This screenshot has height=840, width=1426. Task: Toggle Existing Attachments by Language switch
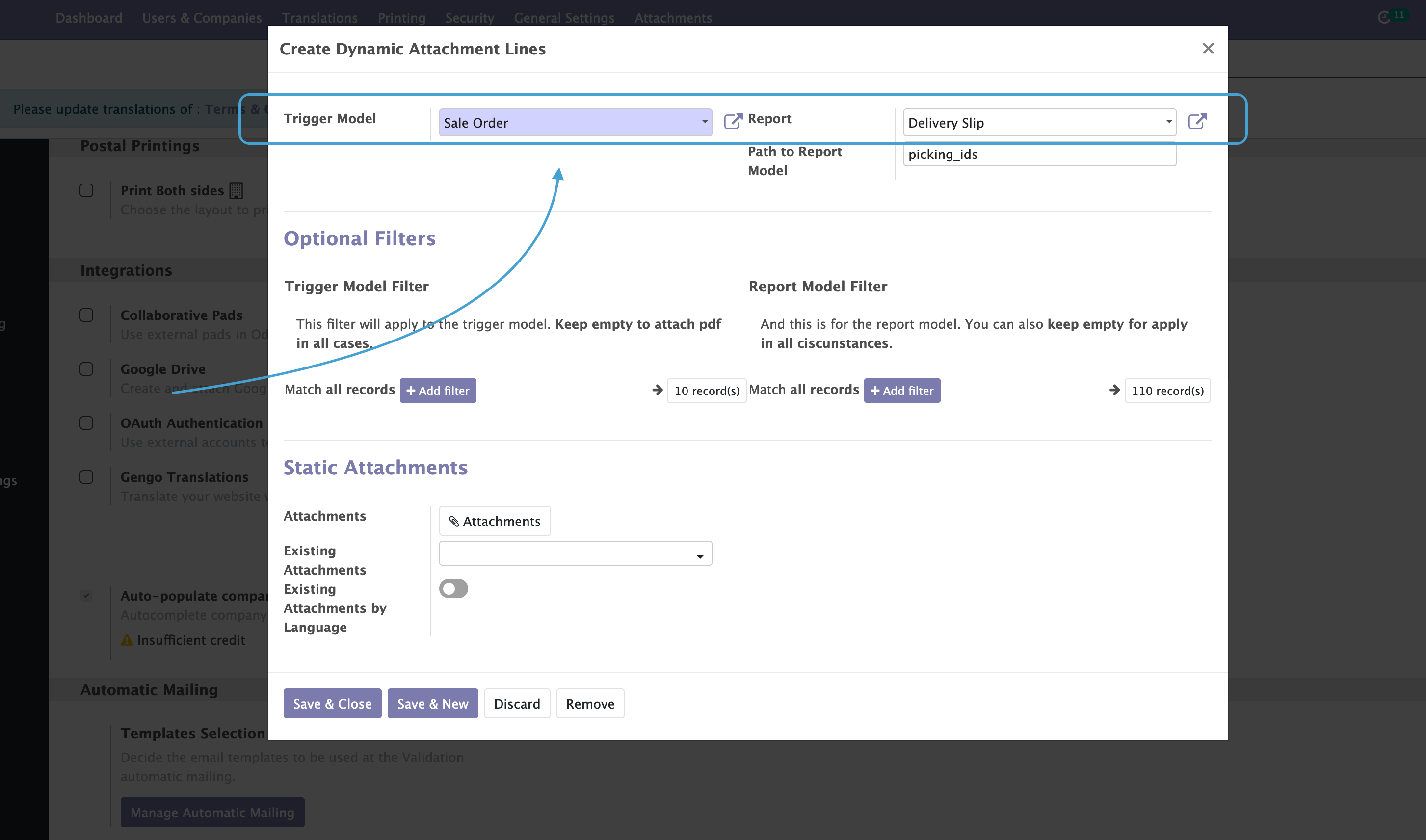coord(453,589)
